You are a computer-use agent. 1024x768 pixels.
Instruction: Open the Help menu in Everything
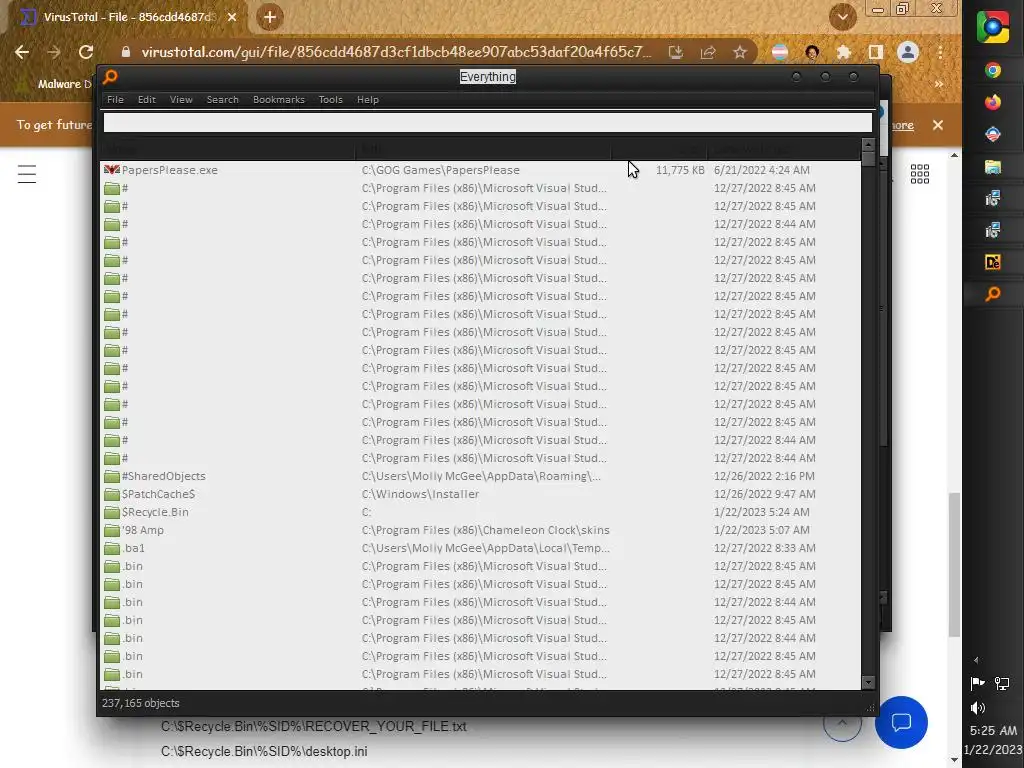(x=368, y=99)
